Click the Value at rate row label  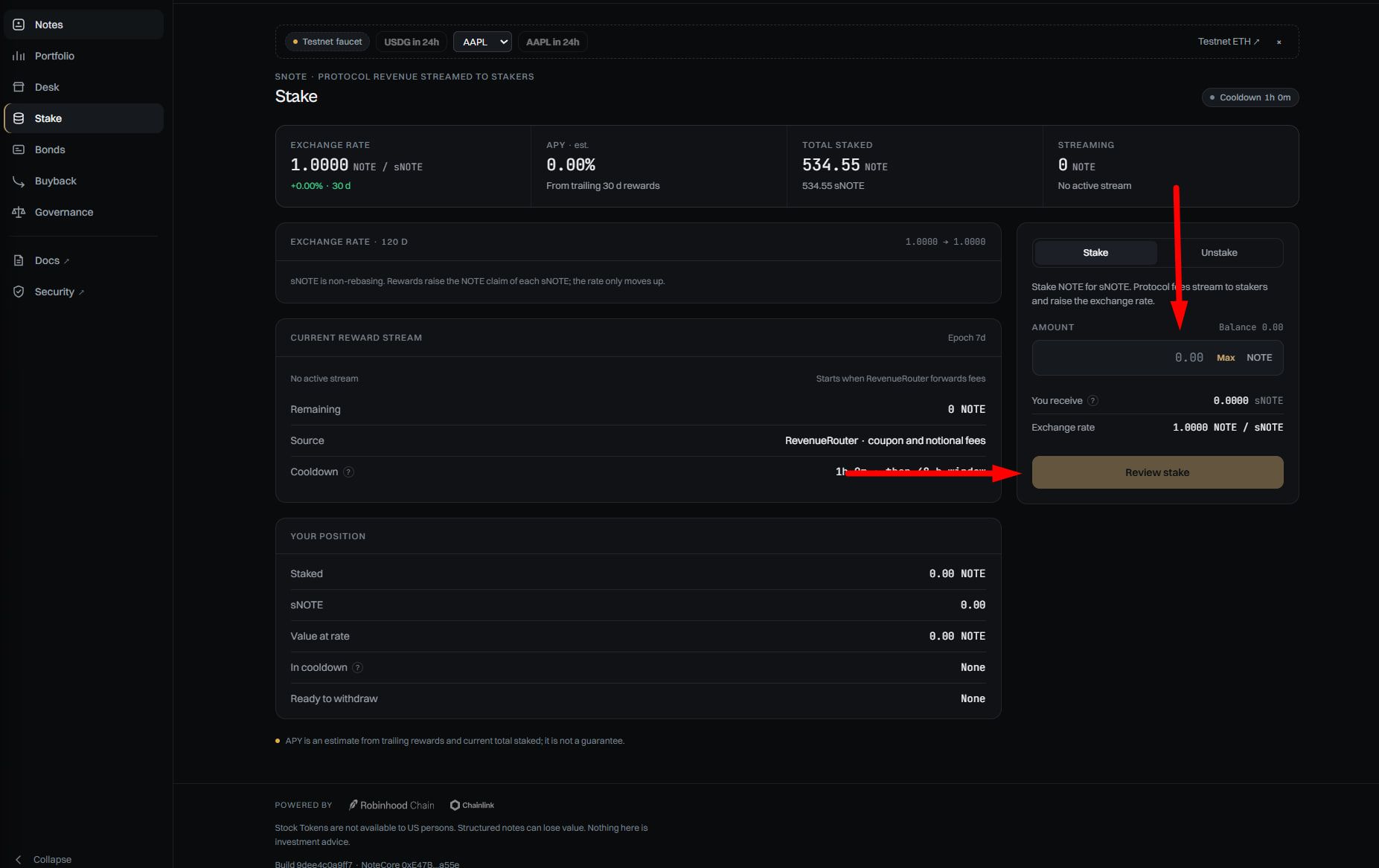319,636
